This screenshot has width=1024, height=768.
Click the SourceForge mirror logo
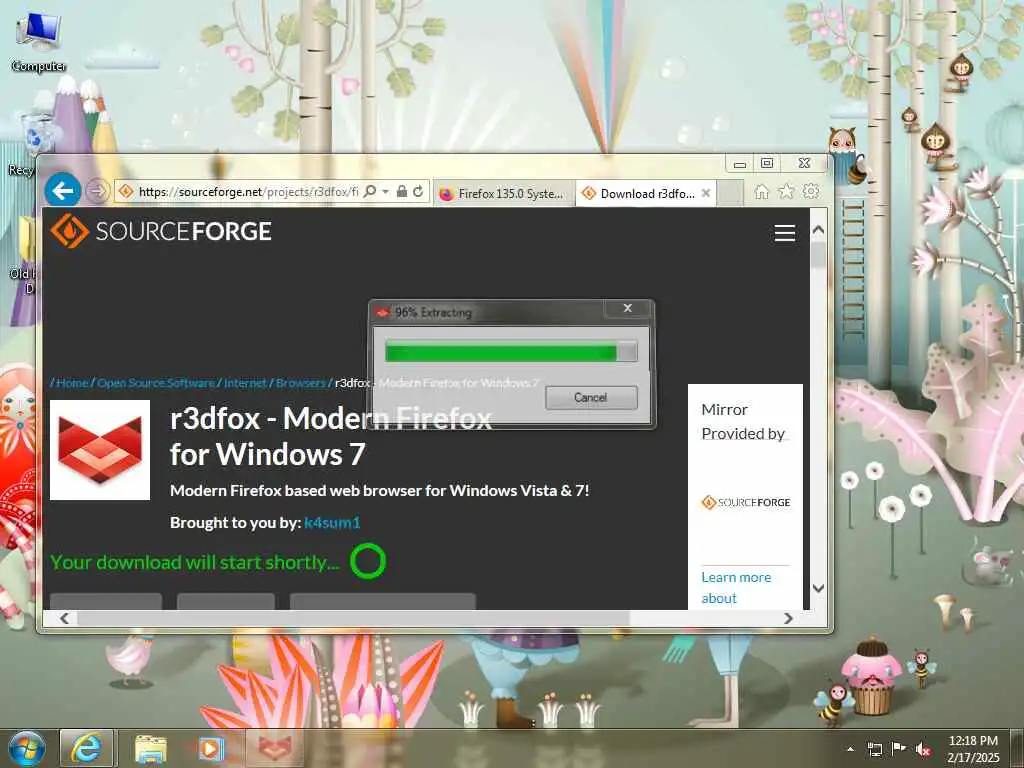(x=745, y=502)
